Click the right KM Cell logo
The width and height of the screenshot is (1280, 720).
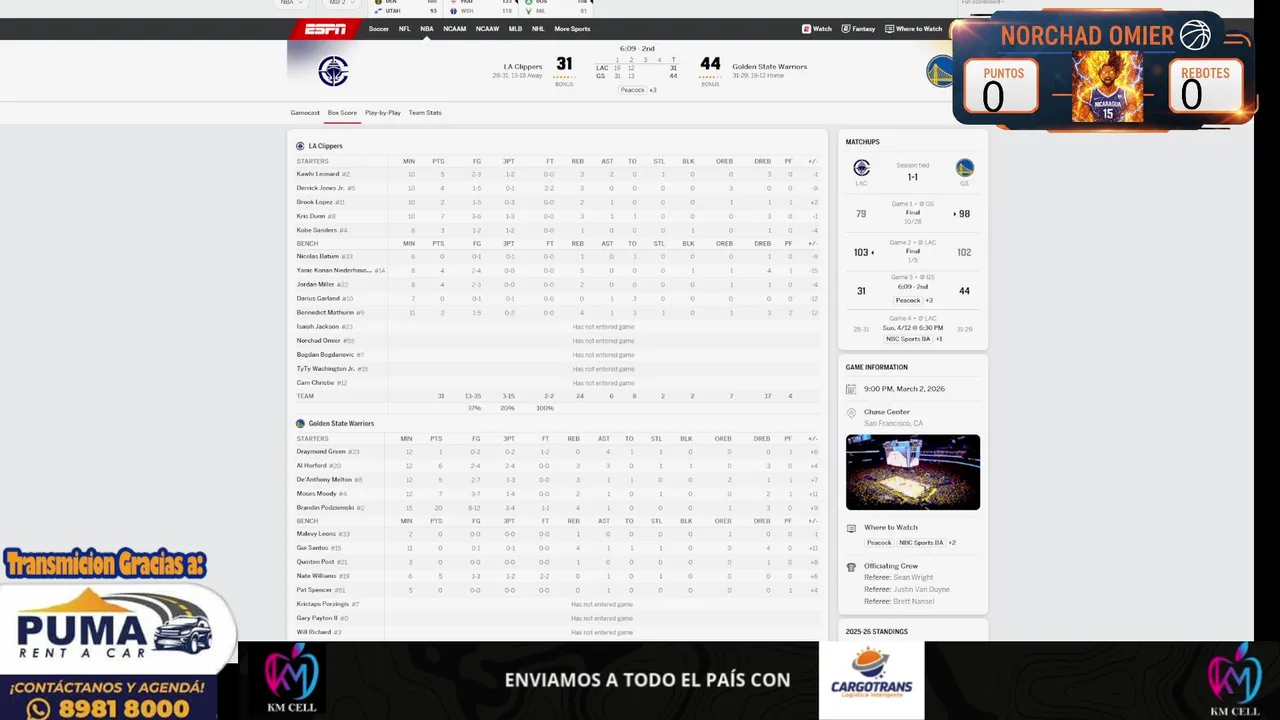click(1235, 680)
